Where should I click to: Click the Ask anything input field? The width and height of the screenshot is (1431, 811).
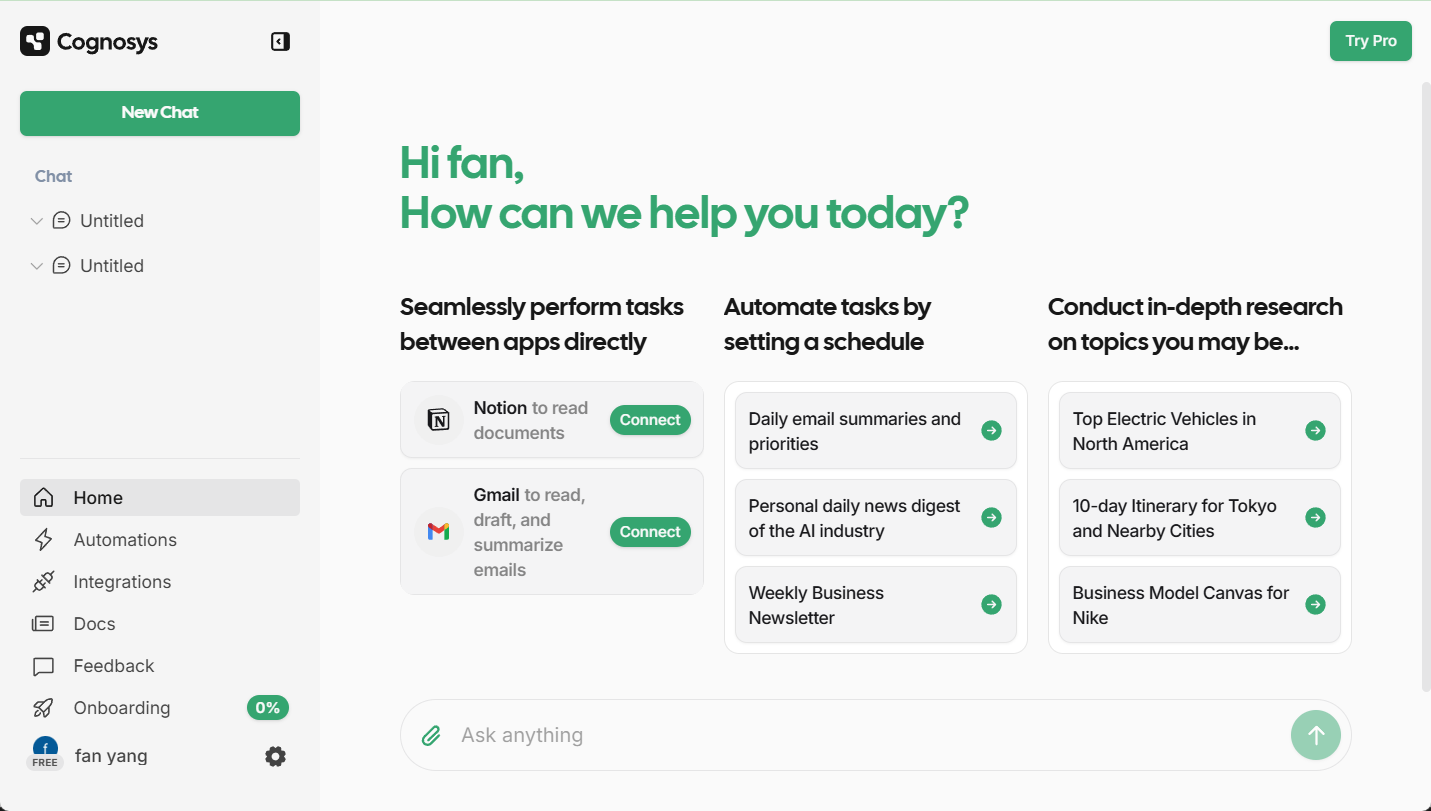860,736
